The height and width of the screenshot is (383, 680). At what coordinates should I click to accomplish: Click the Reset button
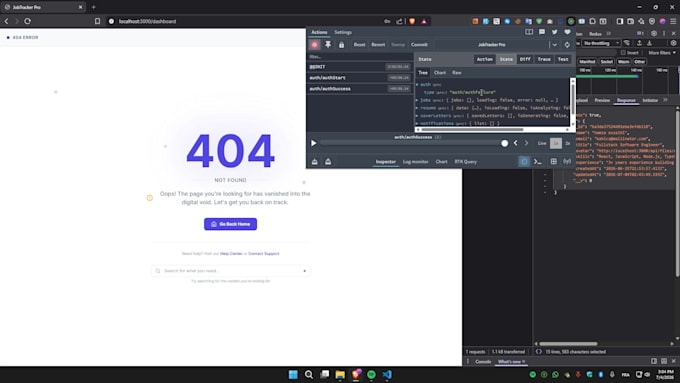point(359,45)
